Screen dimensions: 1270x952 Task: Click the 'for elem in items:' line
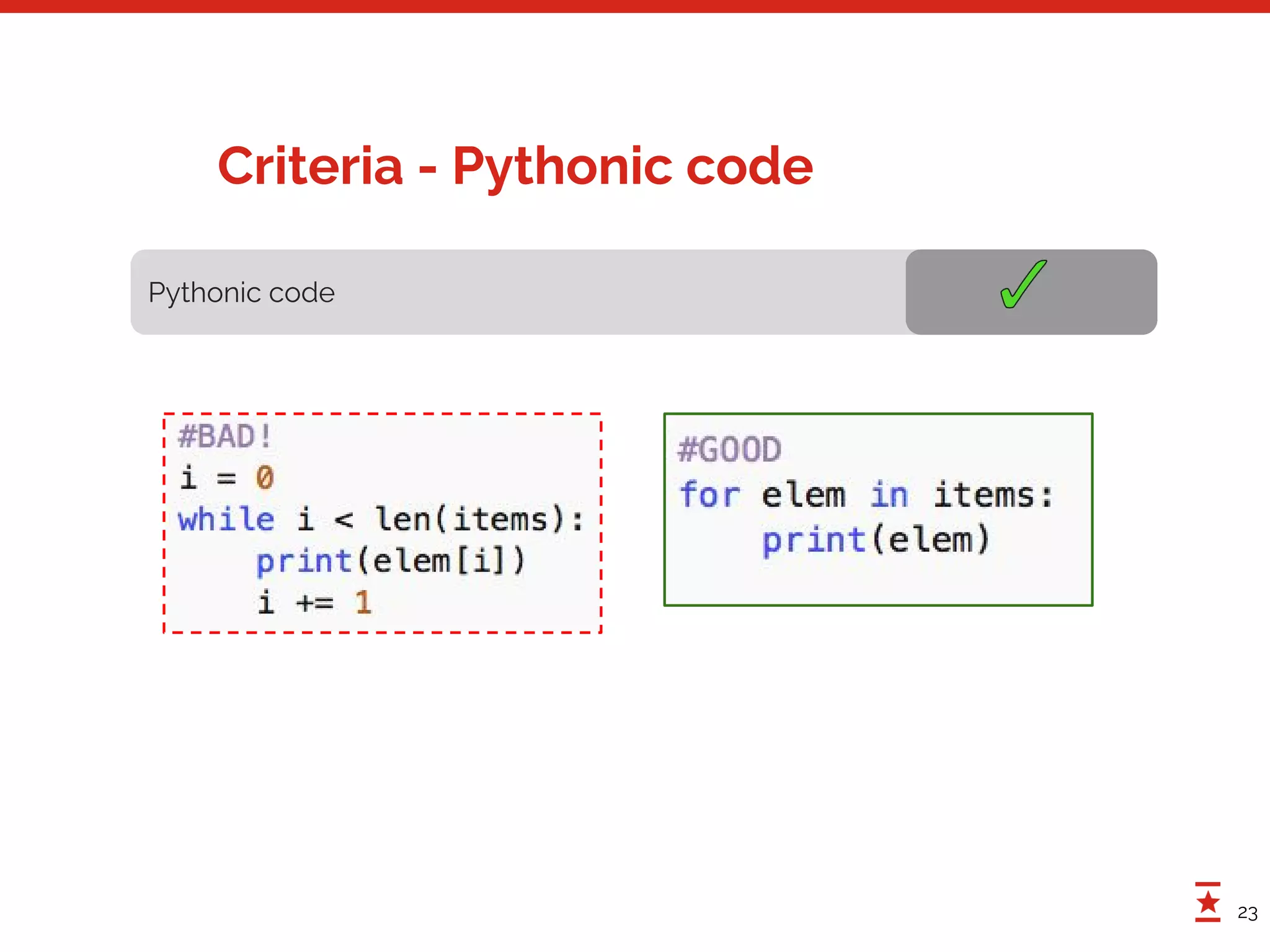click(x=866, y=495)
